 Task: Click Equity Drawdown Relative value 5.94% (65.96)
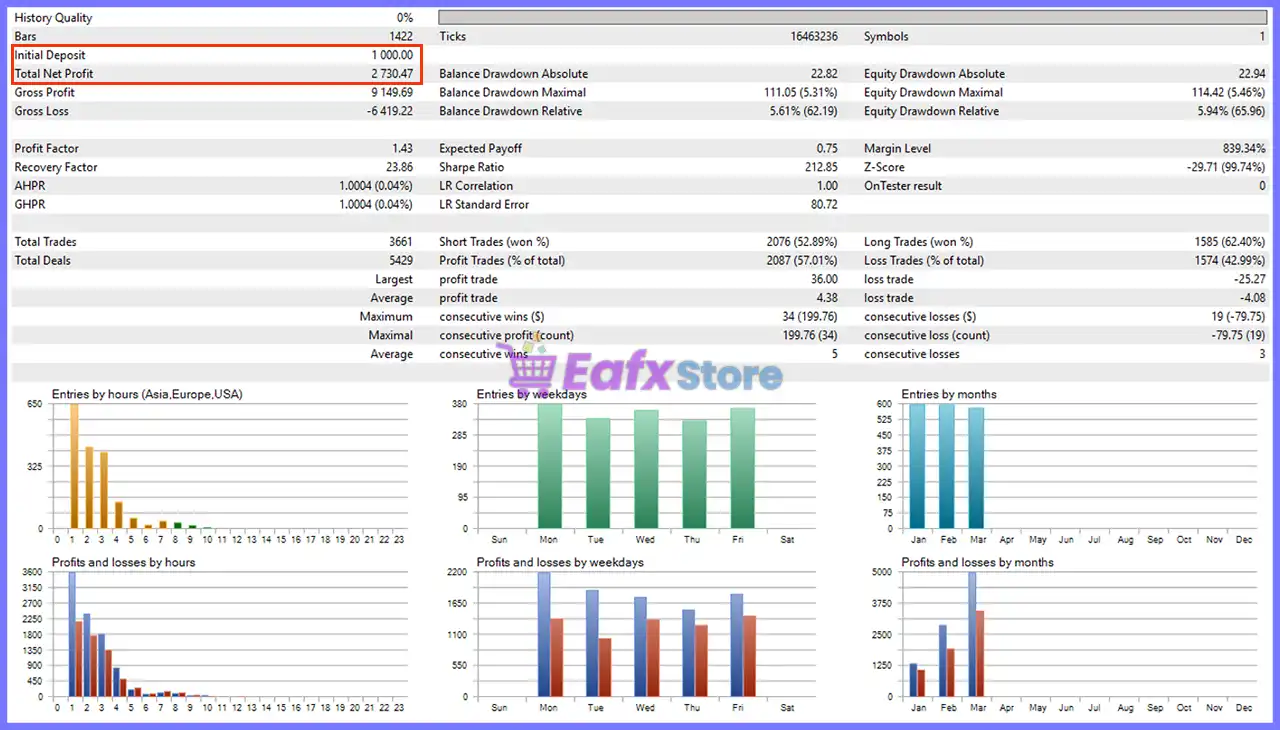tap(1231, 111)
